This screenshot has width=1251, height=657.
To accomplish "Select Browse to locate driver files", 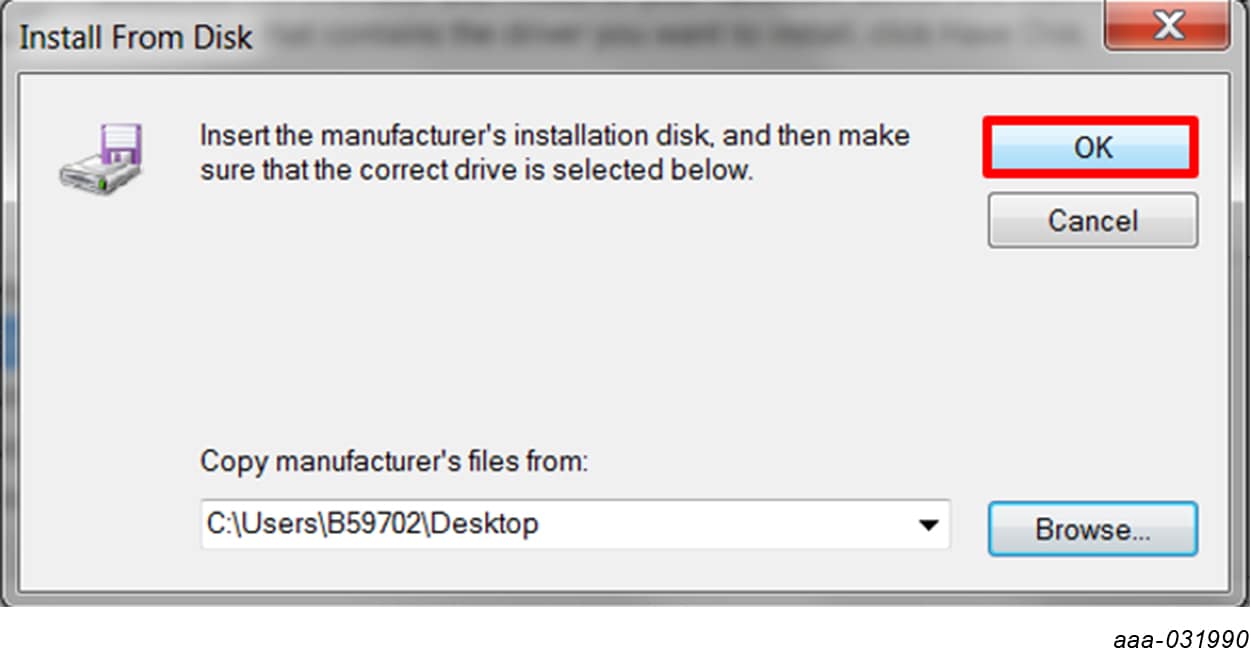I will [1092, 529].
